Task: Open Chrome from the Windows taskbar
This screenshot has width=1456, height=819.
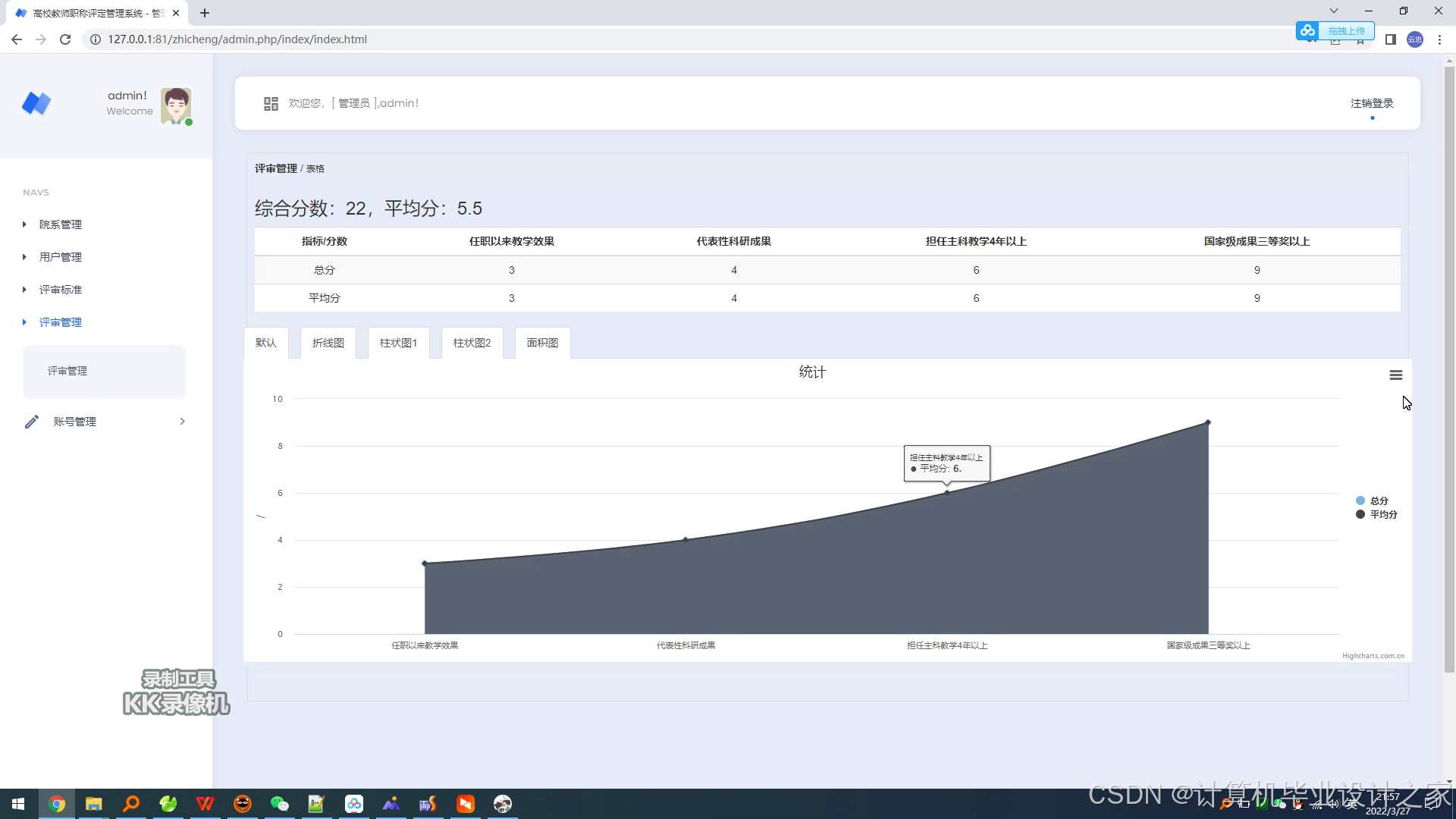Action: 57,804
